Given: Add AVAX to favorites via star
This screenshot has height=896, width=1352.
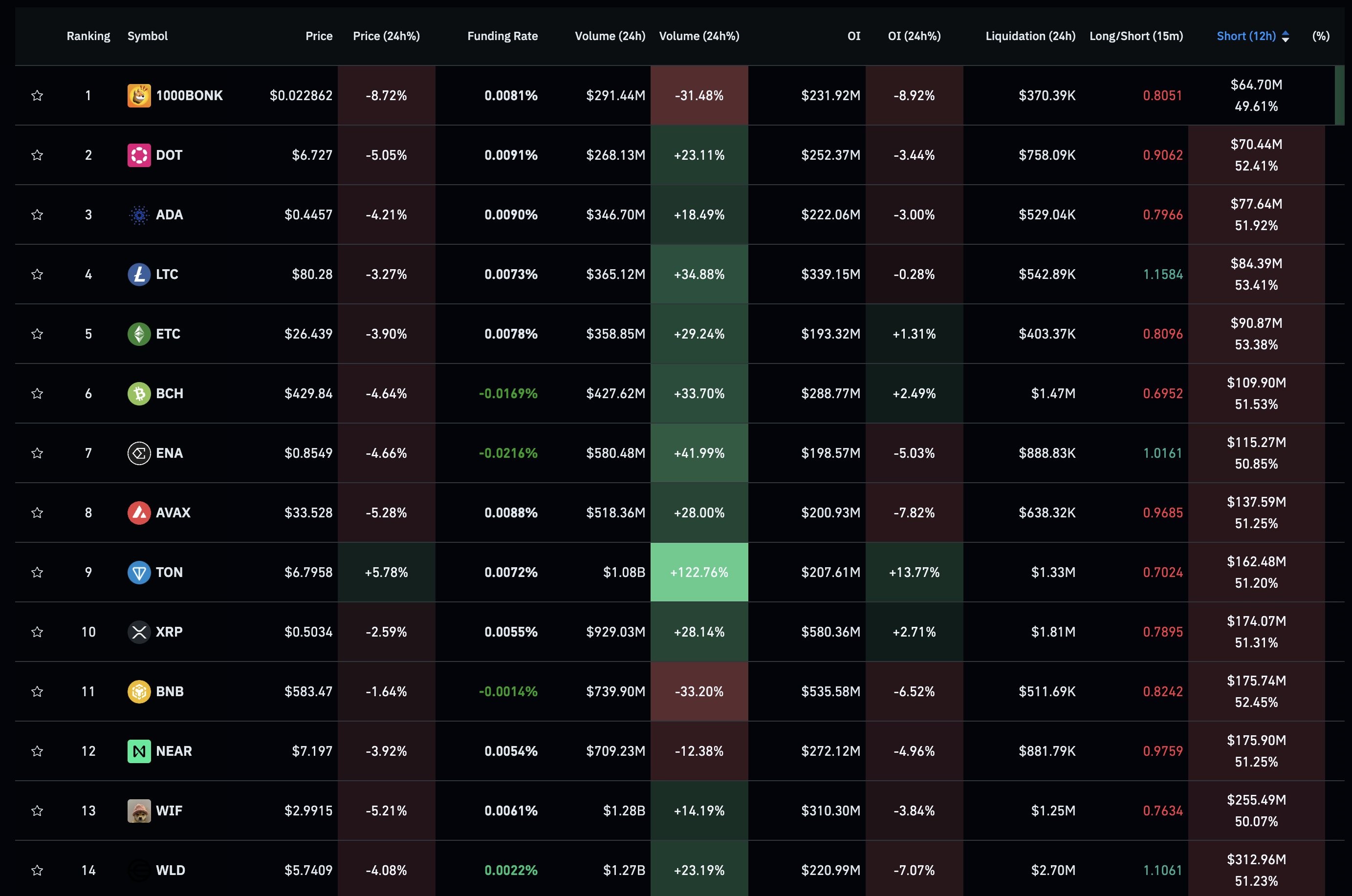Looking at the screenshot, I should [37, 512].
